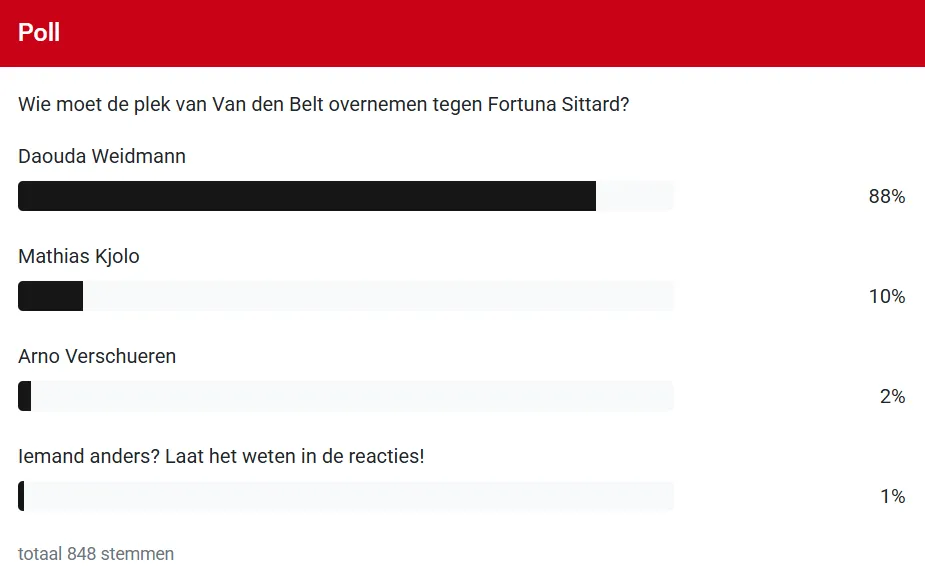Viewport: 925px width, 585px height.
Task: Click the red Poll header
Action: [462, 32]
